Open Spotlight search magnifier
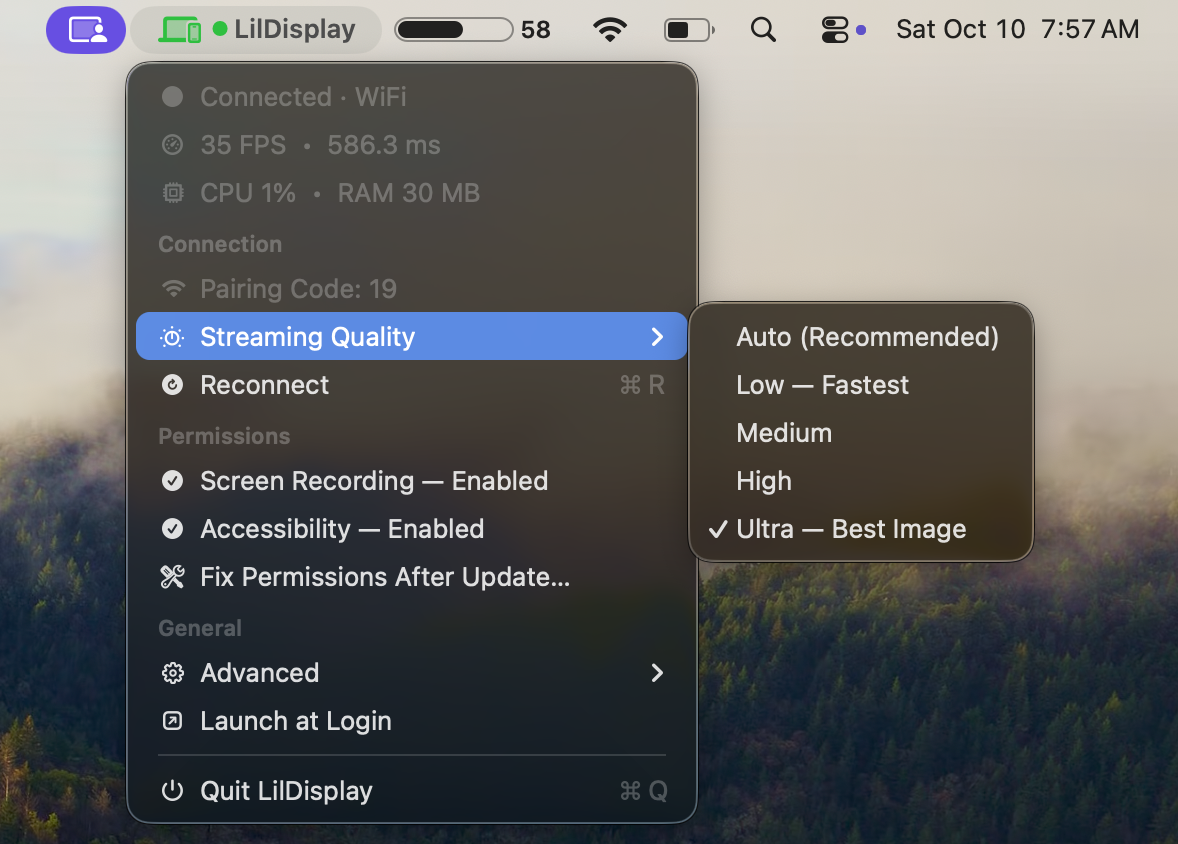Image resolution: width=1178 pixels, height=844 pixels. click(763, 30)
